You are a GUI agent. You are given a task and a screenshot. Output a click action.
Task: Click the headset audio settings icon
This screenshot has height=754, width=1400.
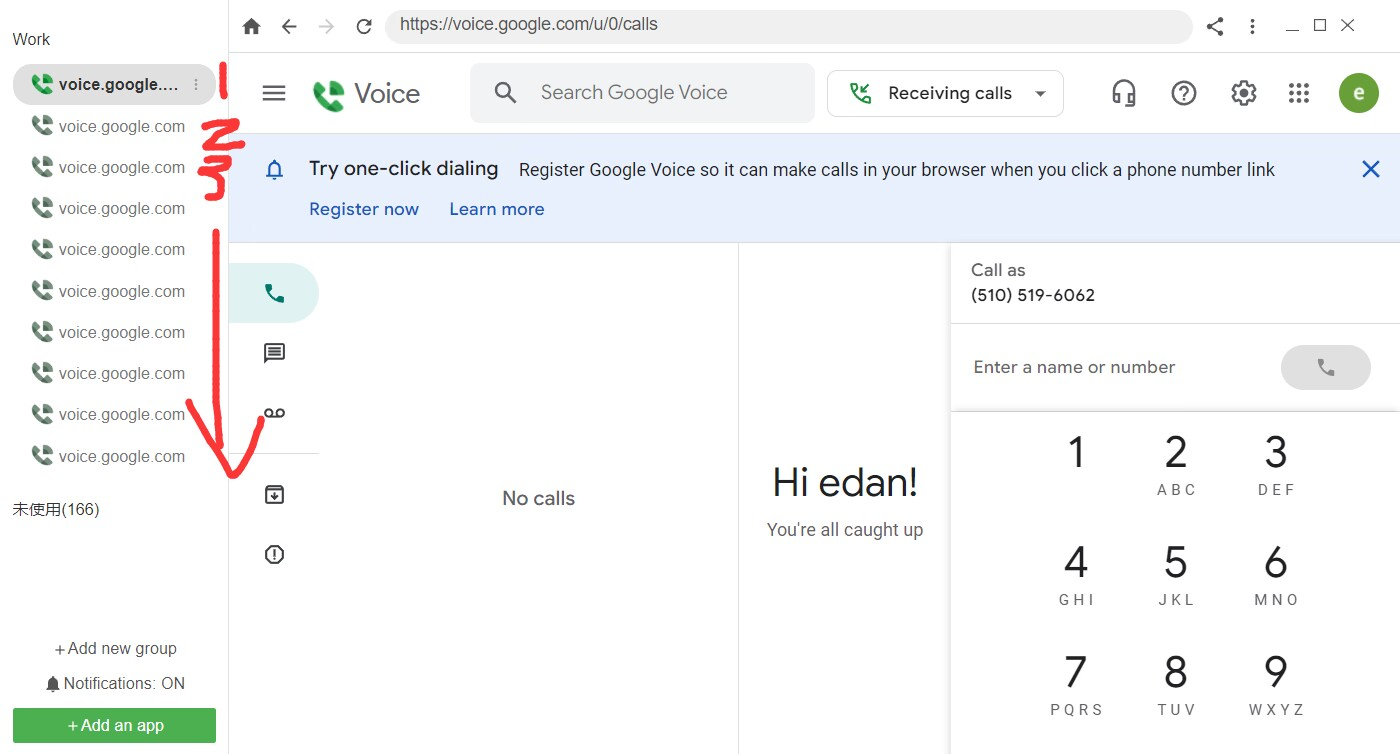(1124, 93)
